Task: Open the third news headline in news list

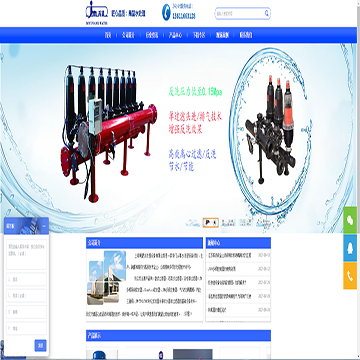Action: (x=227, y=283)
